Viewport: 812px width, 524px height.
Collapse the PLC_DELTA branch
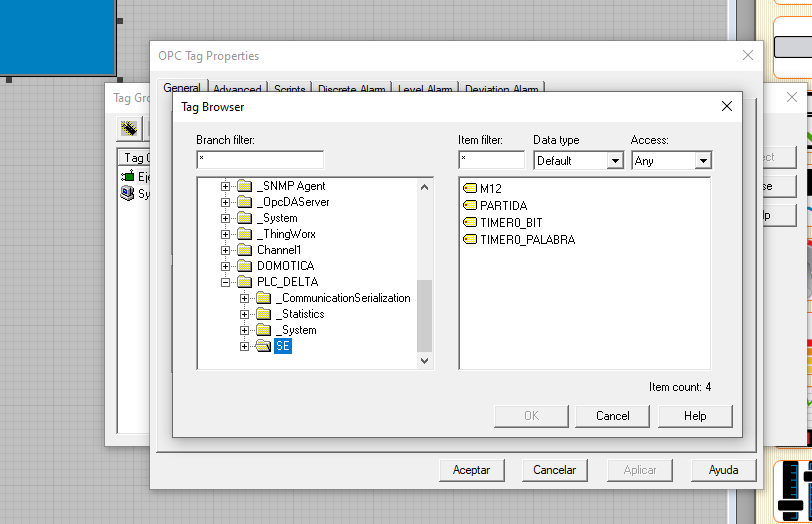226,282
